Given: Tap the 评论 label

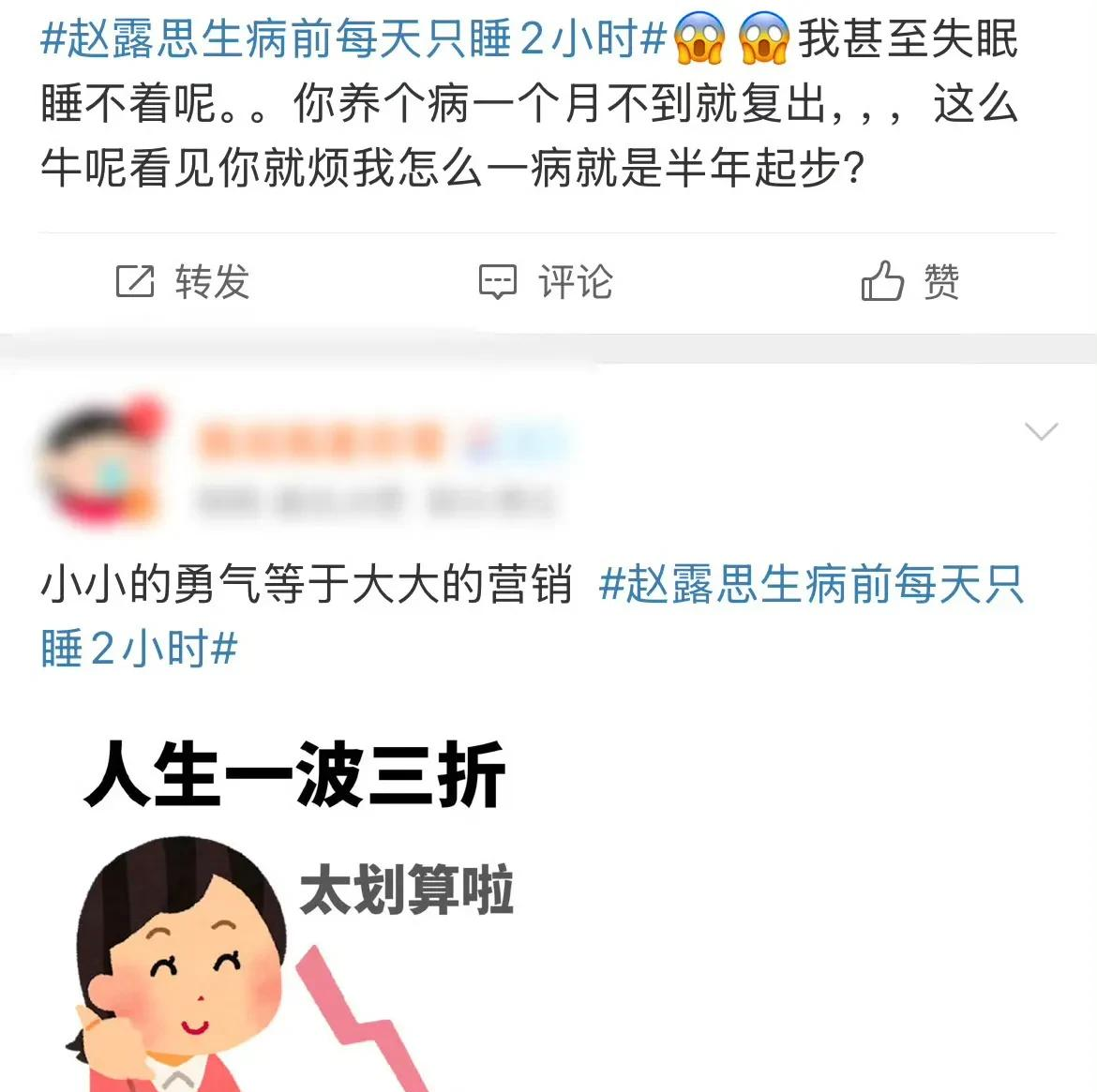Looking at the screenshot, I should pyautogui.click(x=575, y=281).
